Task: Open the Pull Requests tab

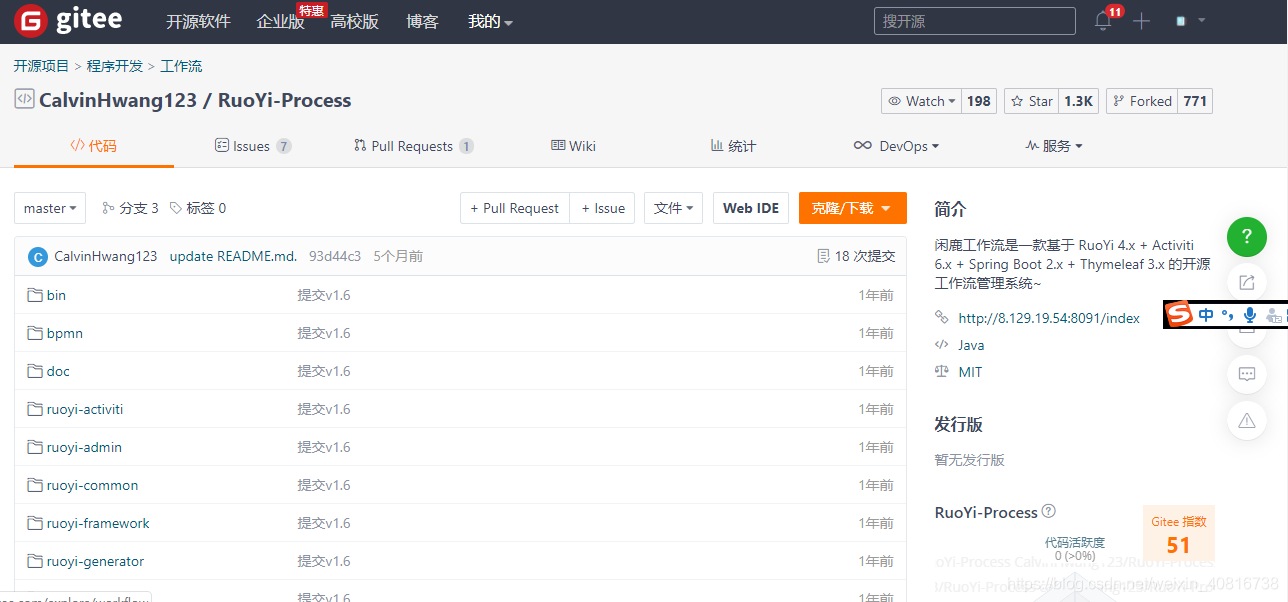Action: pyautogui.click(x=414, y=146)
